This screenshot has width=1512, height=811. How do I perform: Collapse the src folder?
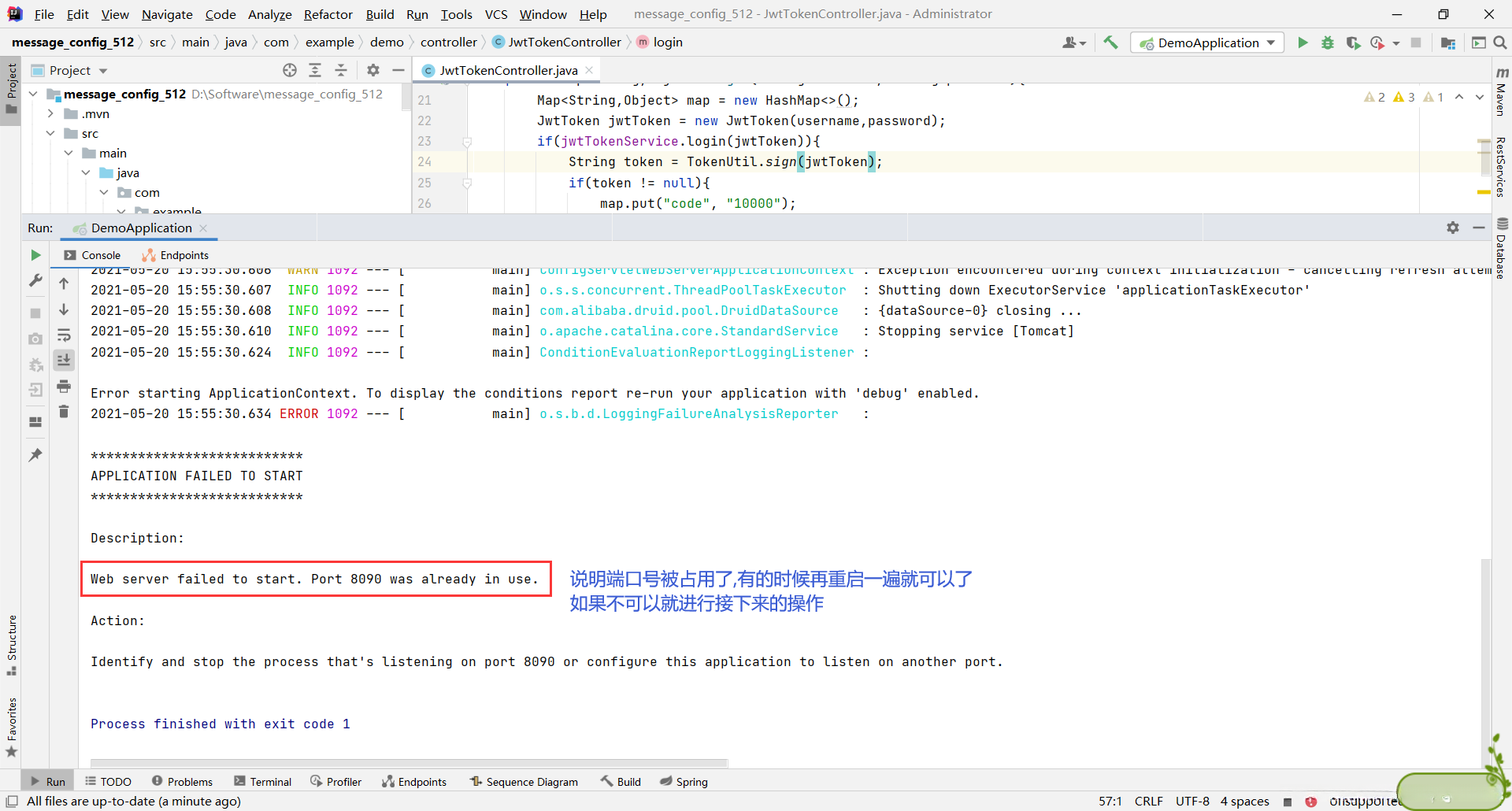click(x=50, y=133)
